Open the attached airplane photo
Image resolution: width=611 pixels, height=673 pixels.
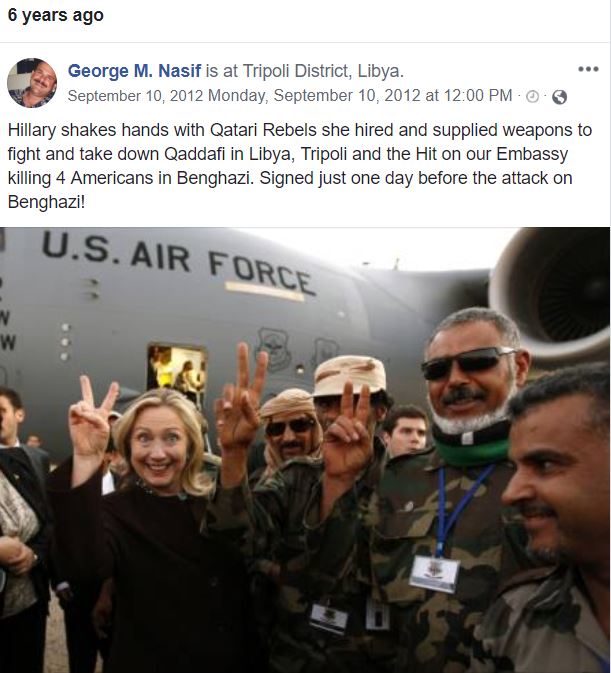pyautogui.click(x=305, y=450)
